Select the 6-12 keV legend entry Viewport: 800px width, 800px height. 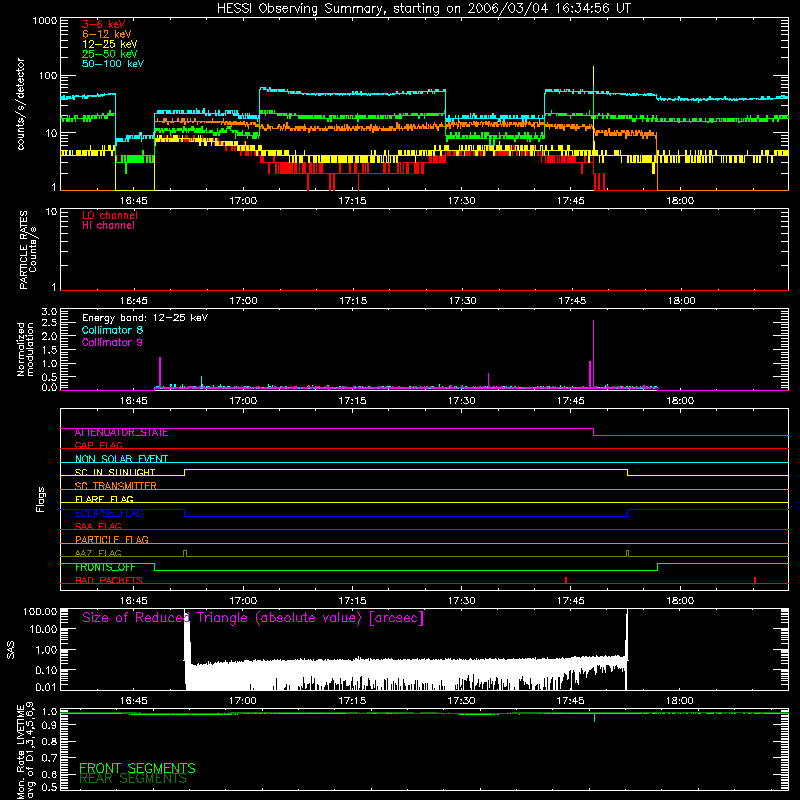tap(107, 34)
